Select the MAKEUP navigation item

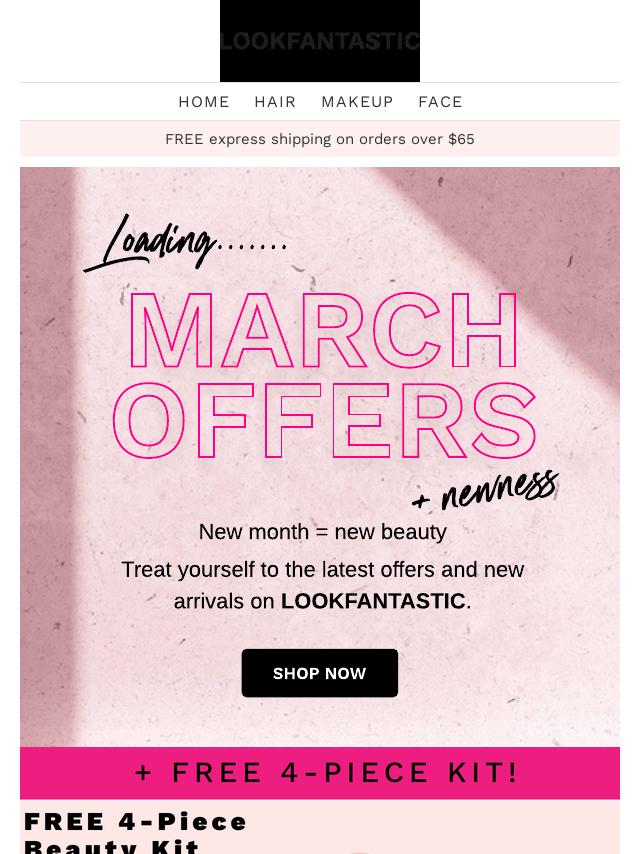point(357,102)
